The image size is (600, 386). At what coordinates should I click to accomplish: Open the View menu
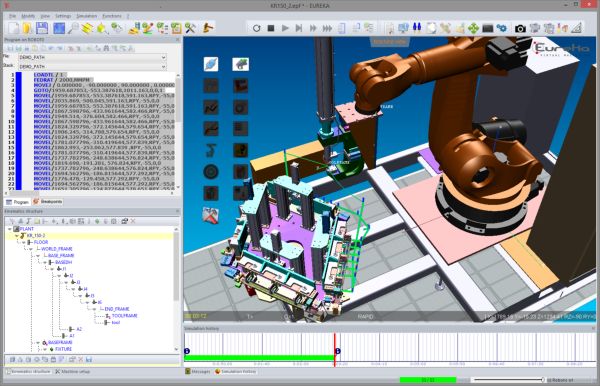coord(45,16)
